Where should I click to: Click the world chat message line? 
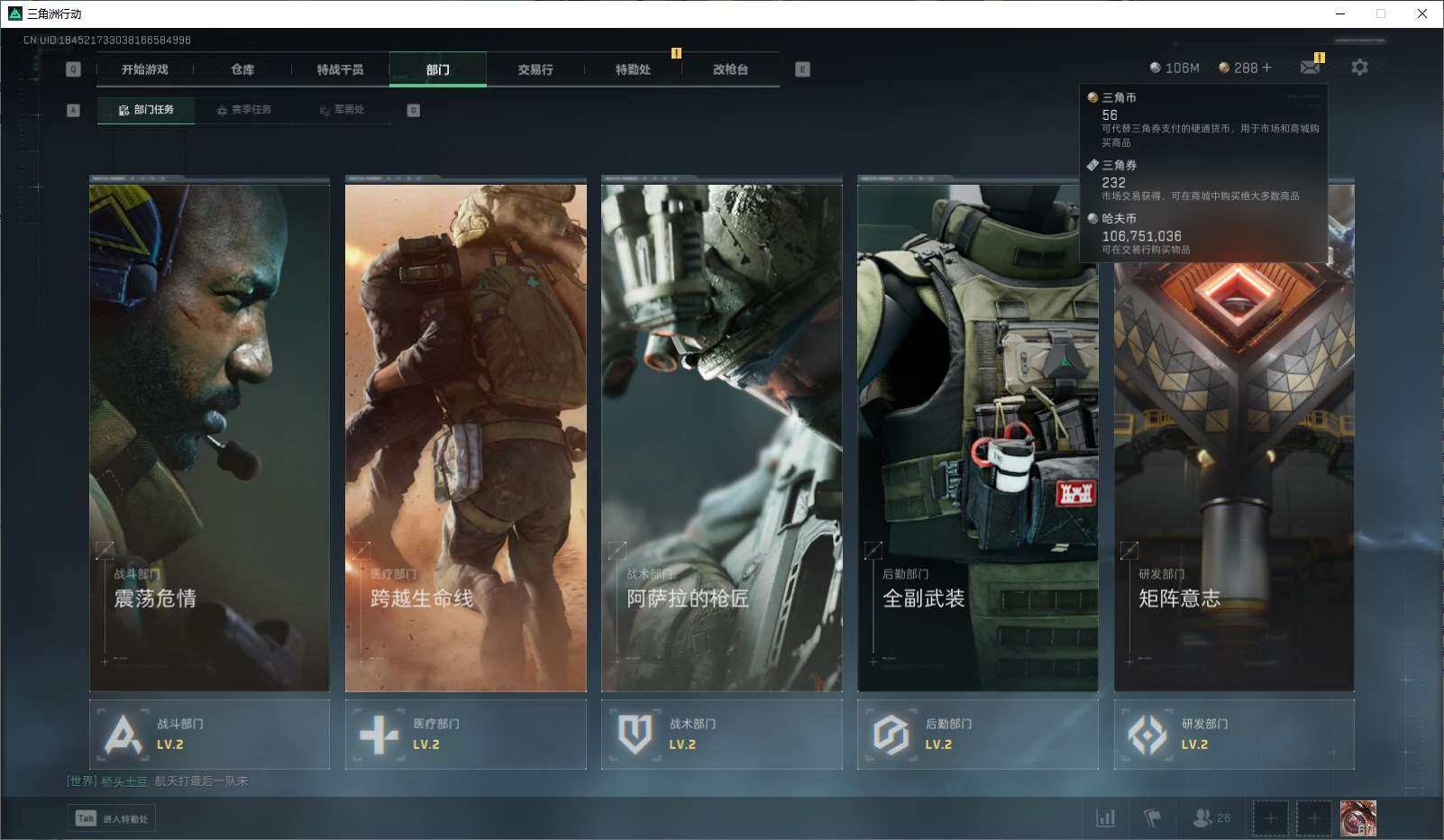tap(158, 781)
